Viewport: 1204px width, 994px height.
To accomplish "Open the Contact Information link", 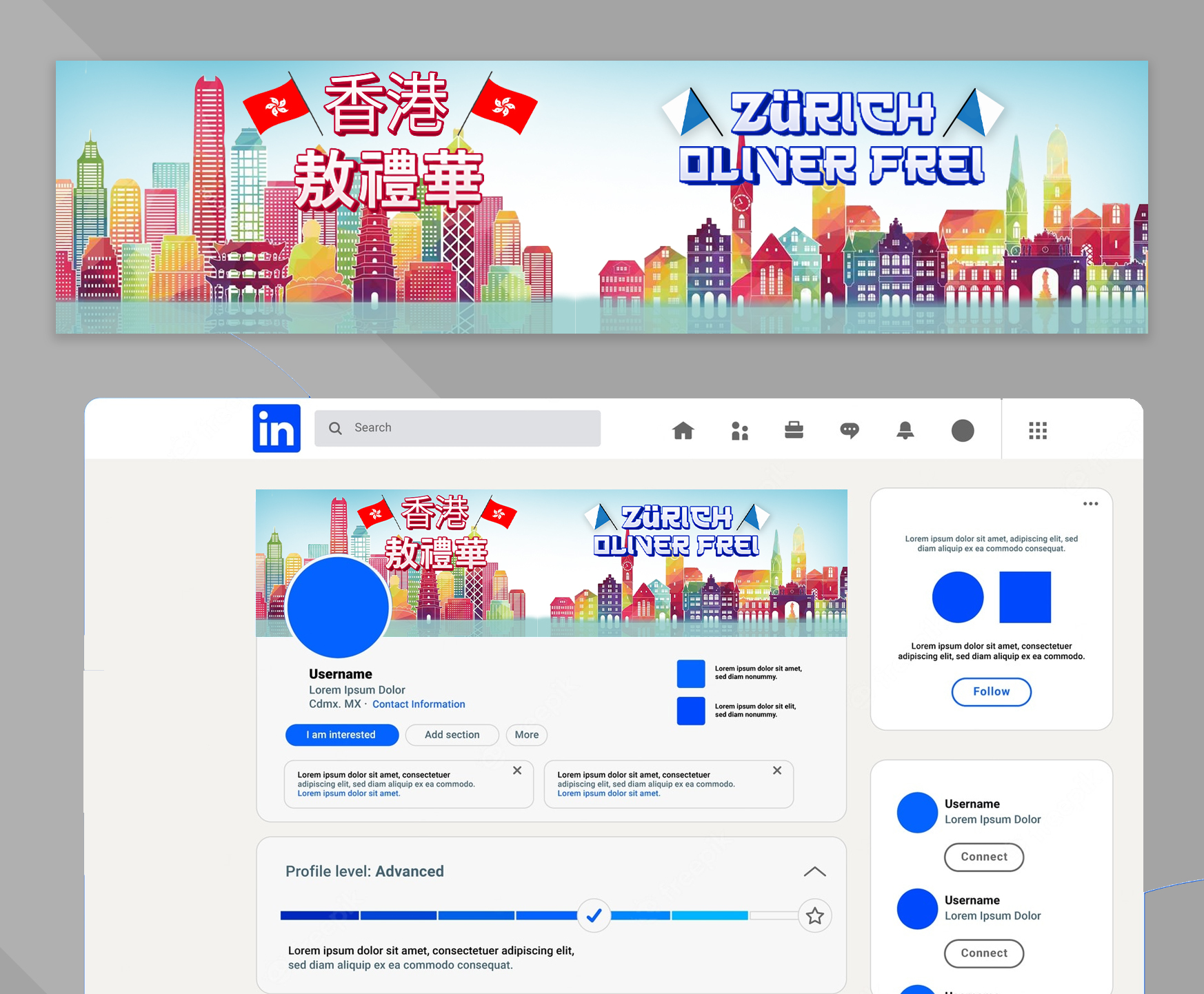I will coord(419,704).
